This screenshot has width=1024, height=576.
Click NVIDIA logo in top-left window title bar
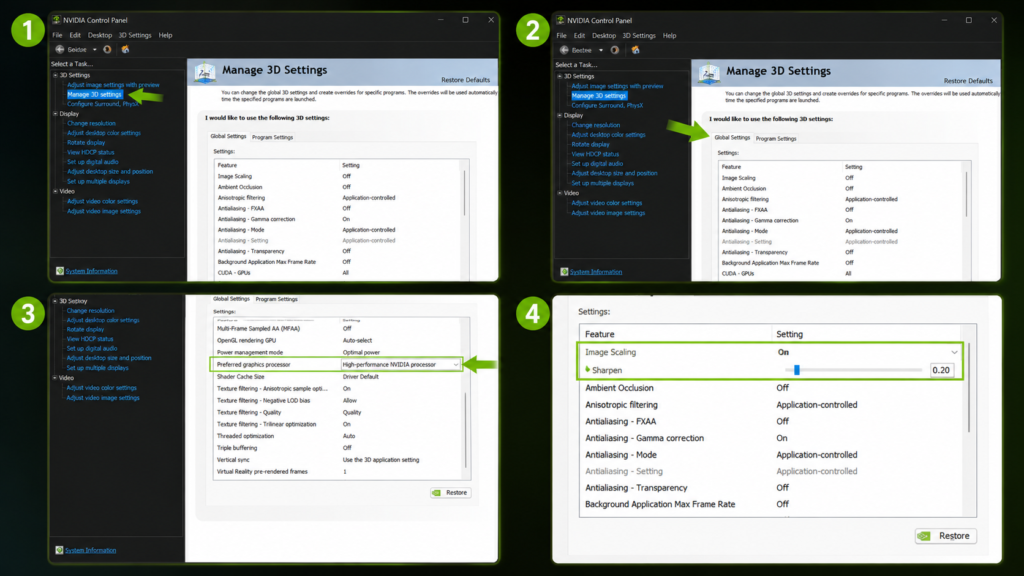56,20
